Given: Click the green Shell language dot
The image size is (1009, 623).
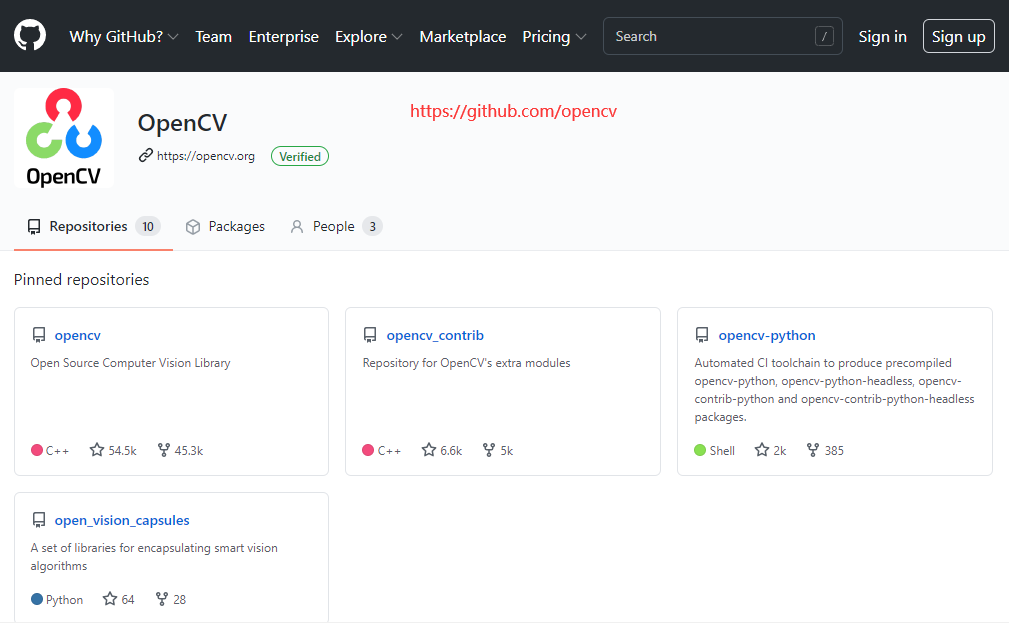Looking at the screenshot, I should point(700,450).
